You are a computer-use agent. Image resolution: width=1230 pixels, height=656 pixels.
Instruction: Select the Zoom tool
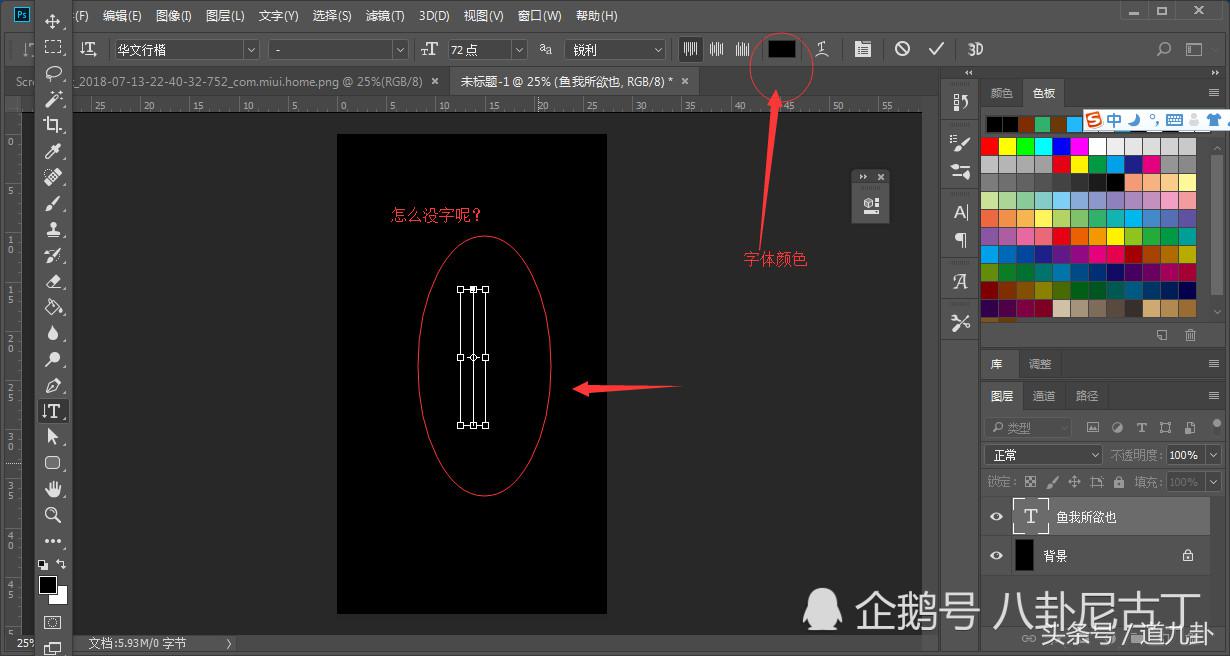[x=54, y=516]
